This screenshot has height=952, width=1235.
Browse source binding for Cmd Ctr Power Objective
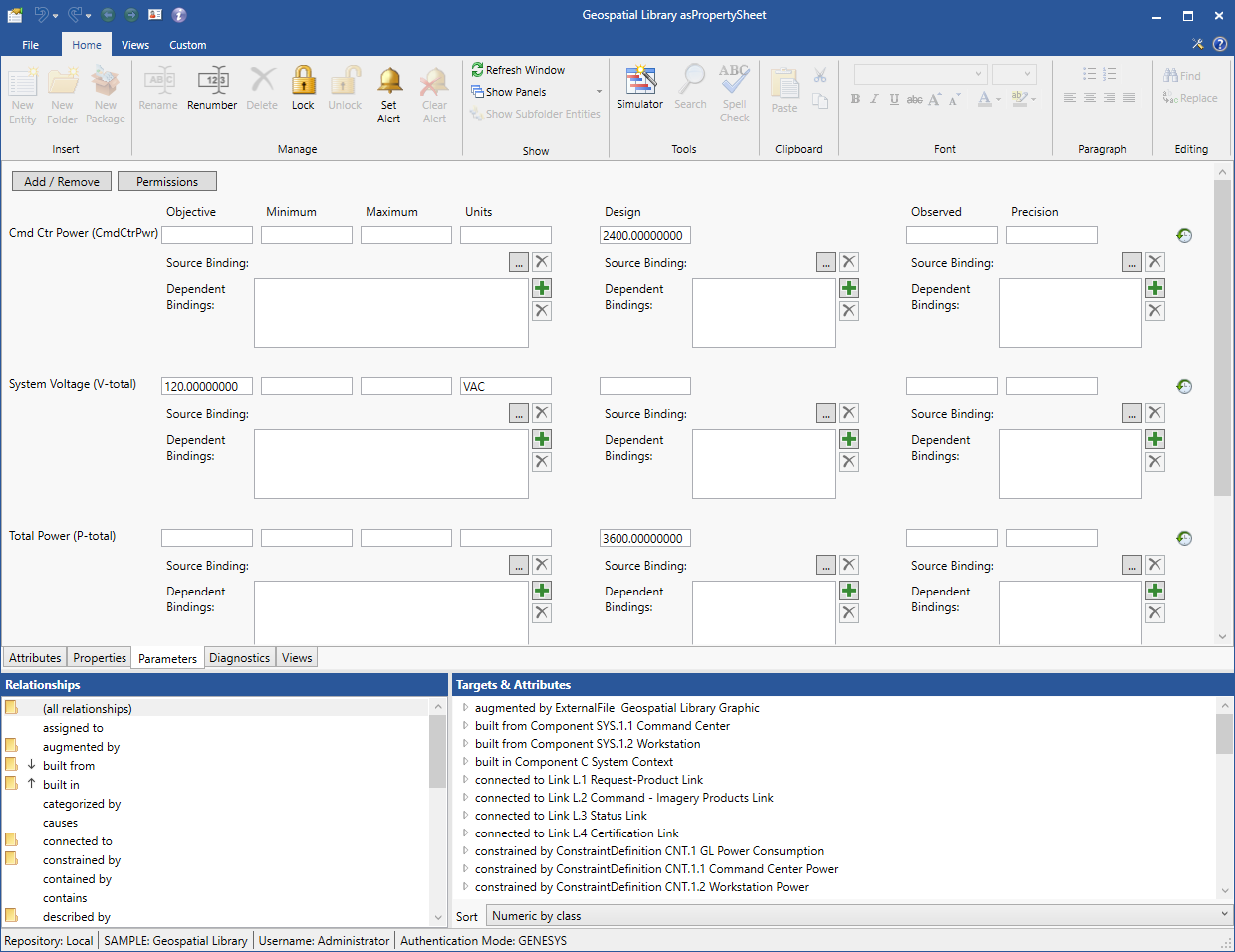519,262
